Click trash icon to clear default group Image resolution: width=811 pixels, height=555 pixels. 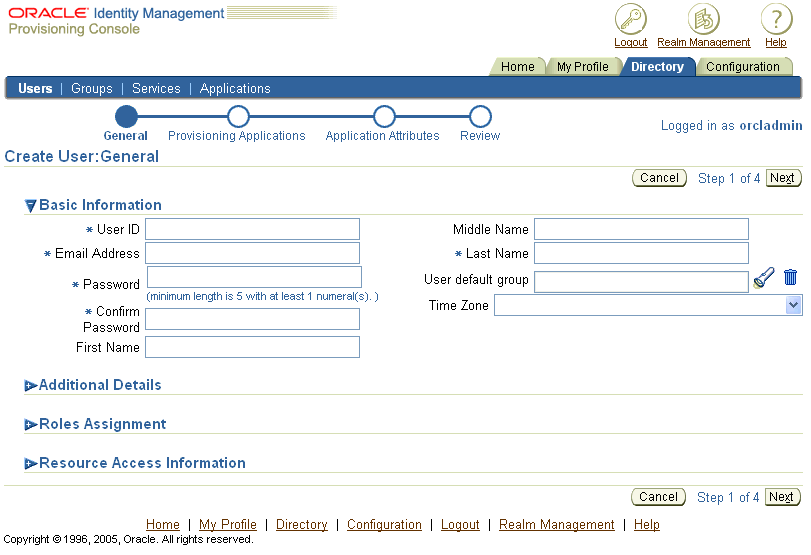790,278
